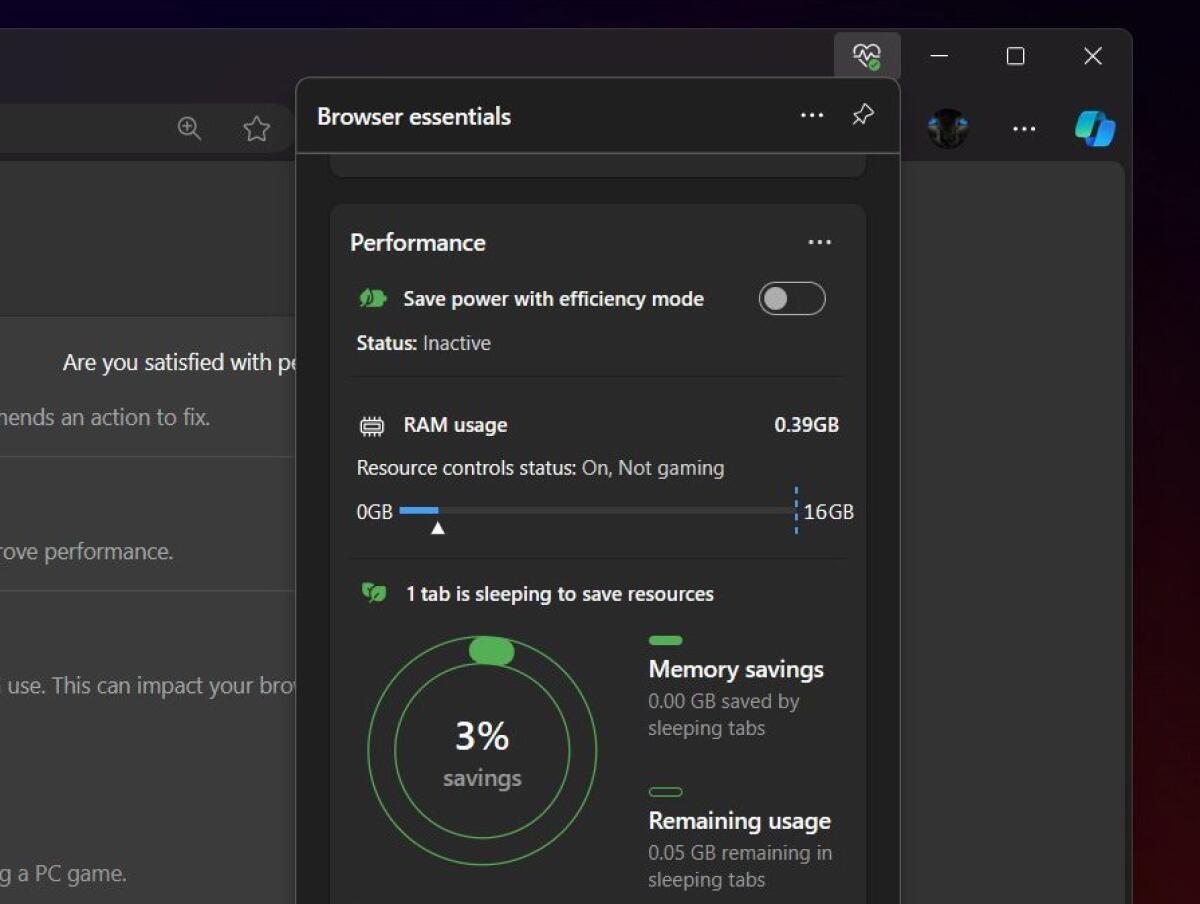The width and height of the screenshot is (1200, 904).
Task: Open Browser essentials heart-pulse toolbar icon
Action: point(866,56)
